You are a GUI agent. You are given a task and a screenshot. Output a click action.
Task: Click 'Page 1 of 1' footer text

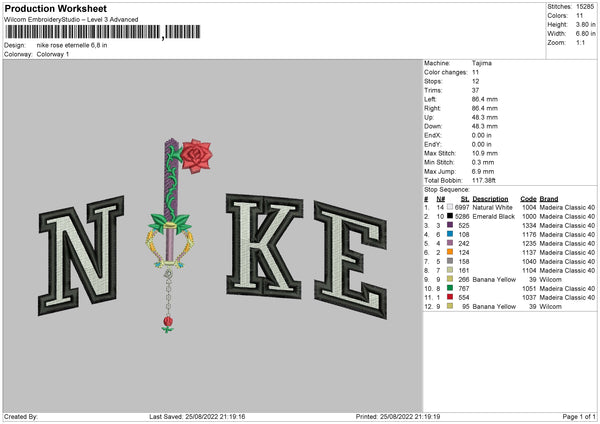pos(579,416)
